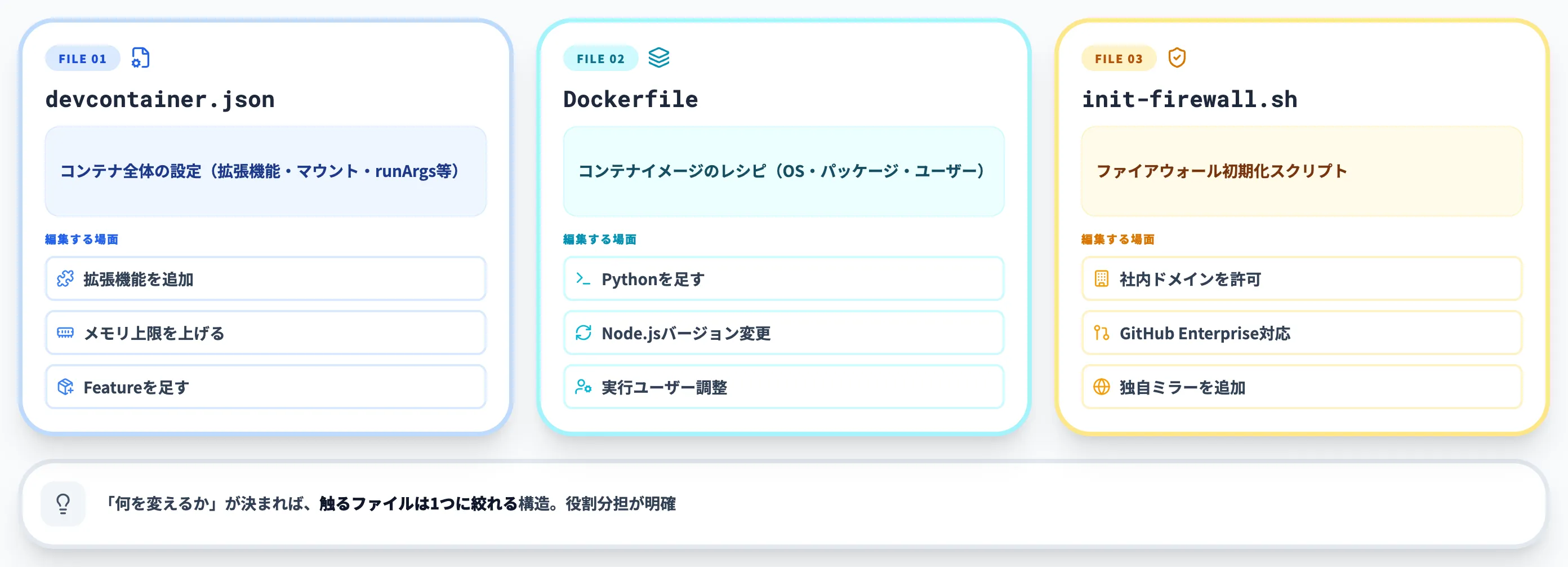Click the user-gear icon beside 実行ユーザー調整
The width and height of the screenshot is (1568, 567).
[x=583, y=387]
